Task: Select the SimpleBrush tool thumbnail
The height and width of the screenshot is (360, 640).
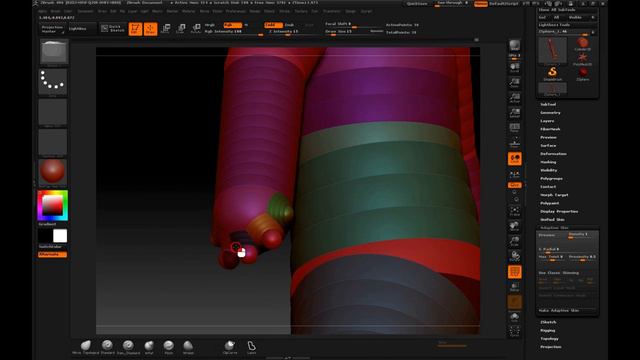Action: pos(552,74)
